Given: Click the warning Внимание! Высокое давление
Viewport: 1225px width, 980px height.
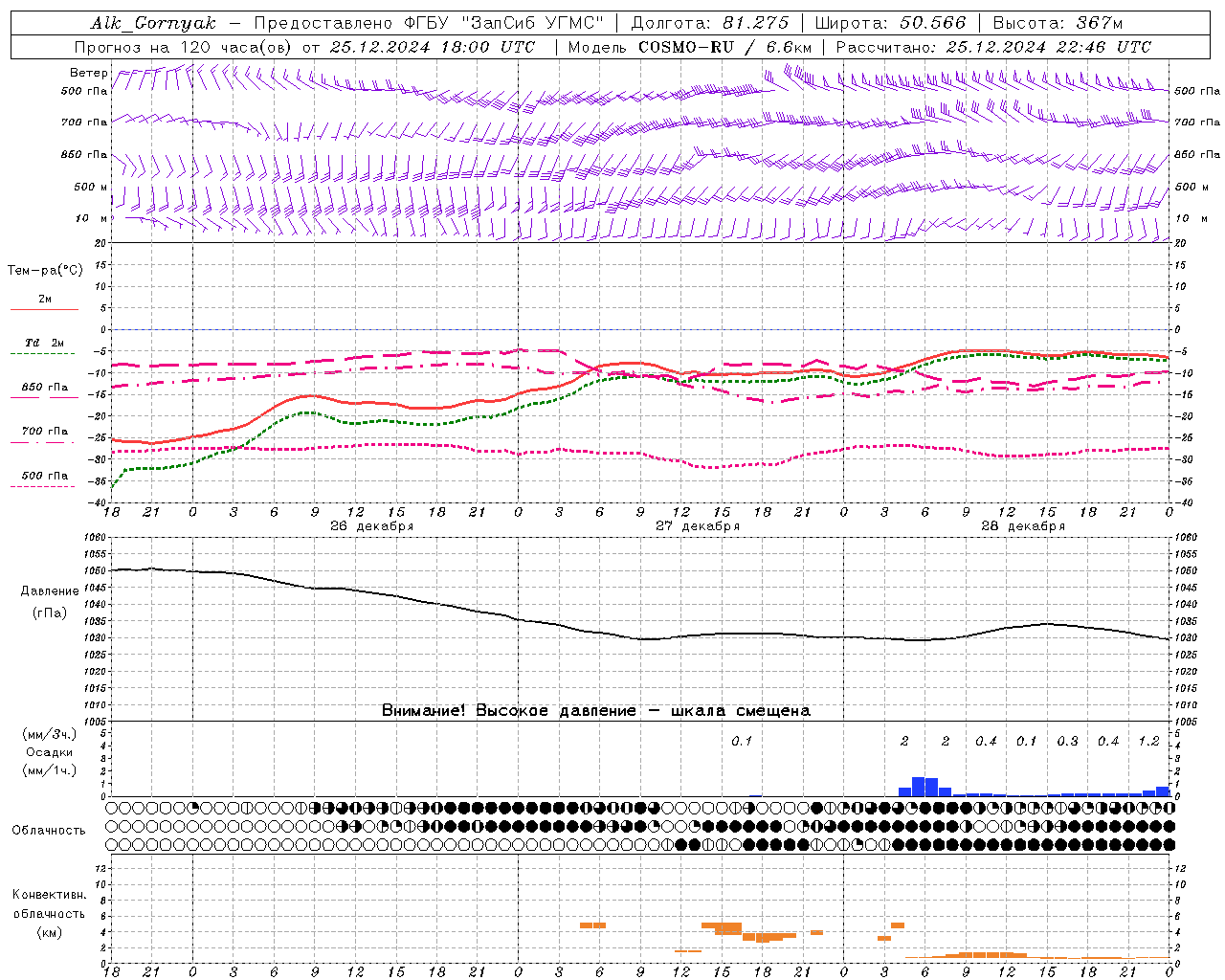Looking at the screenshot, I should [x=509, y=711].
